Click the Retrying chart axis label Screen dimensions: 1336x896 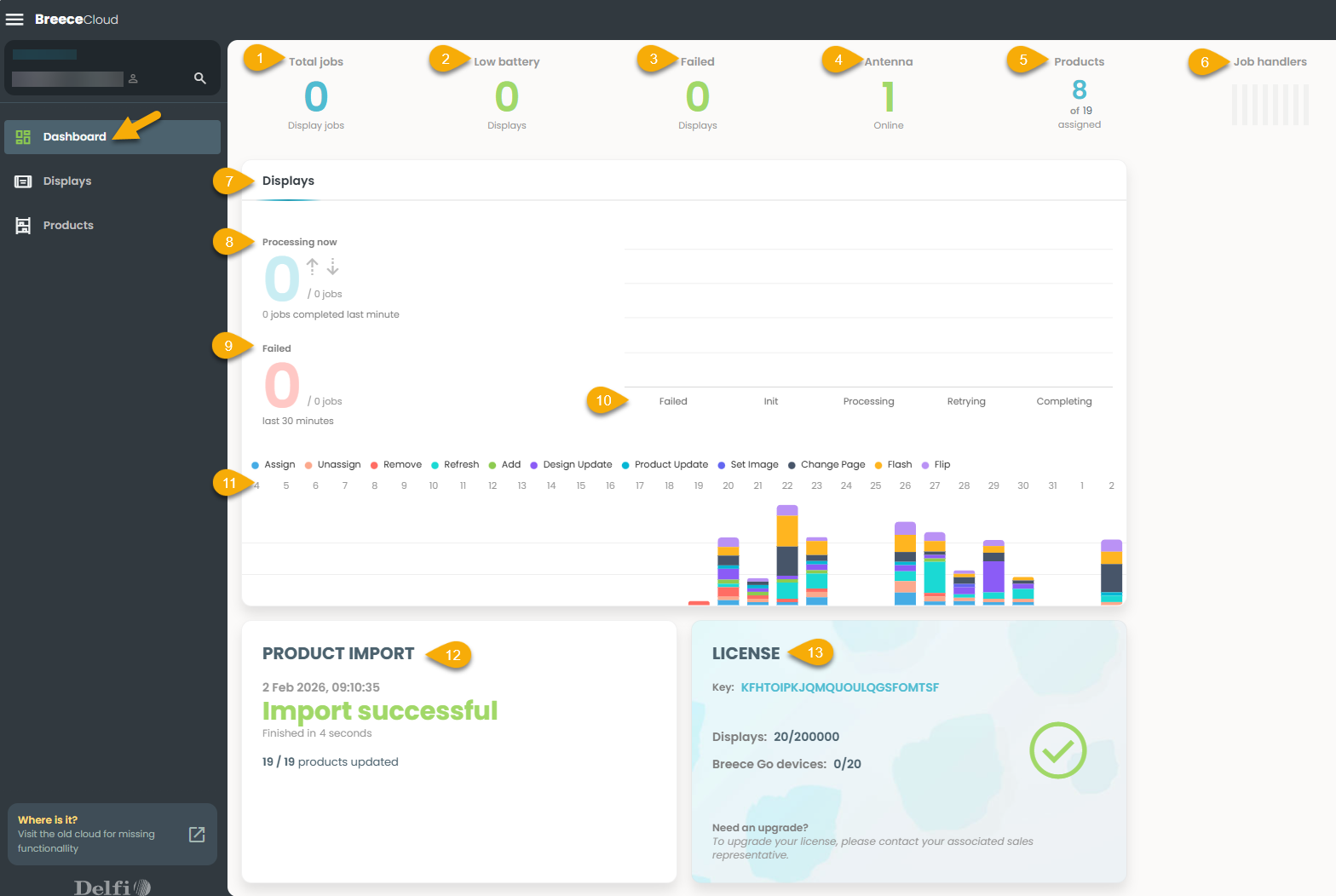(966, 401)
